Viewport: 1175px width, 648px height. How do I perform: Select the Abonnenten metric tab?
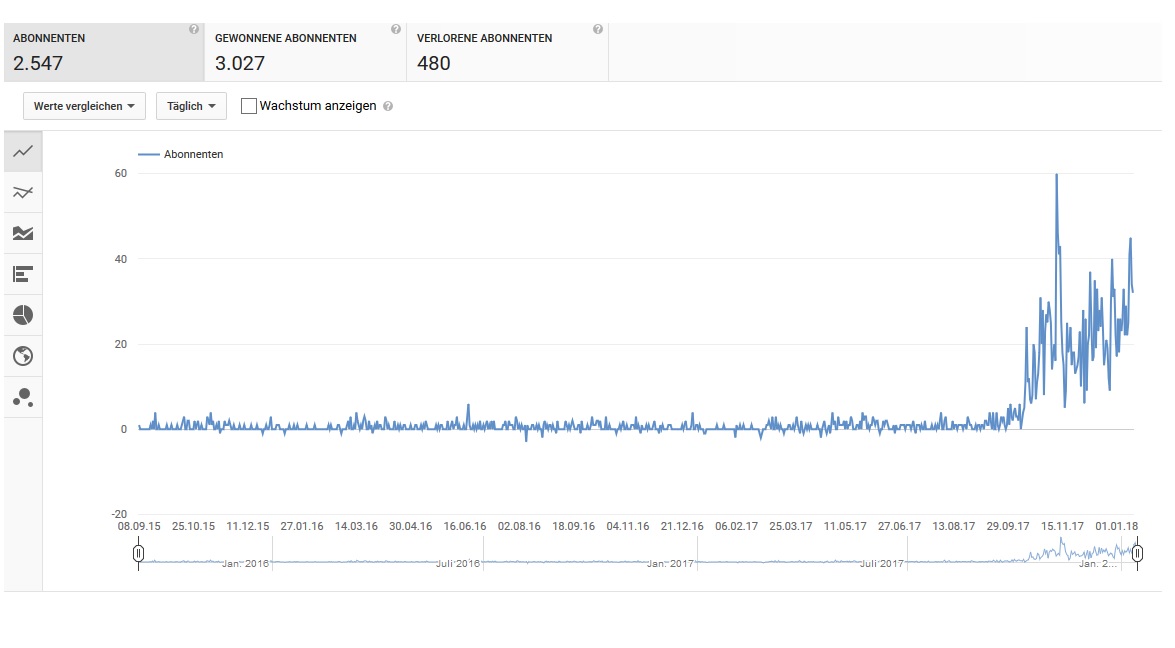point(103,52)
